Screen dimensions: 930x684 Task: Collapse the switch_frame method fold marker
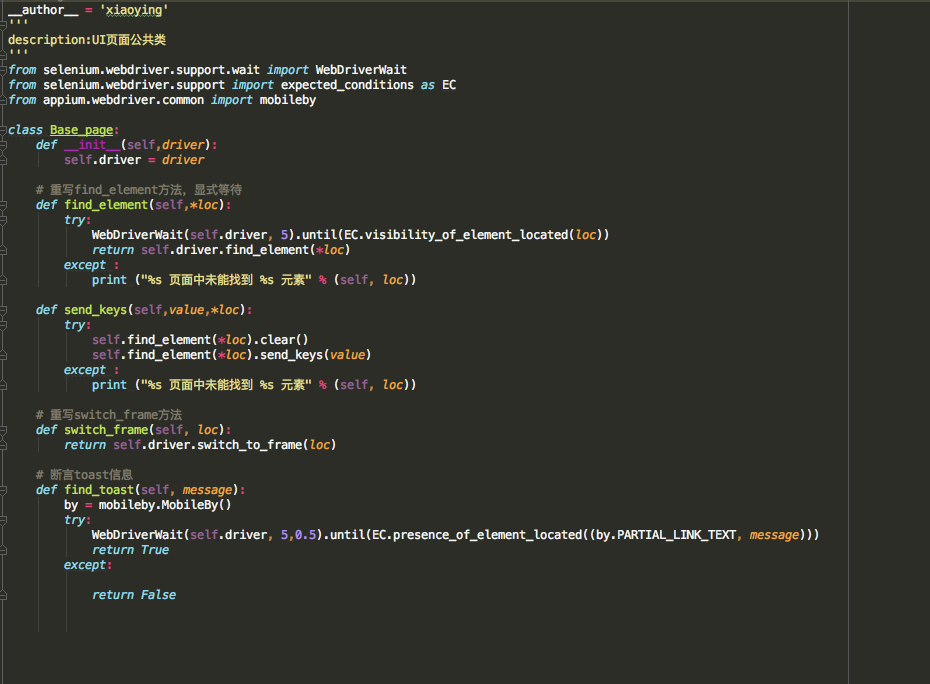click(x=3, y=430)
